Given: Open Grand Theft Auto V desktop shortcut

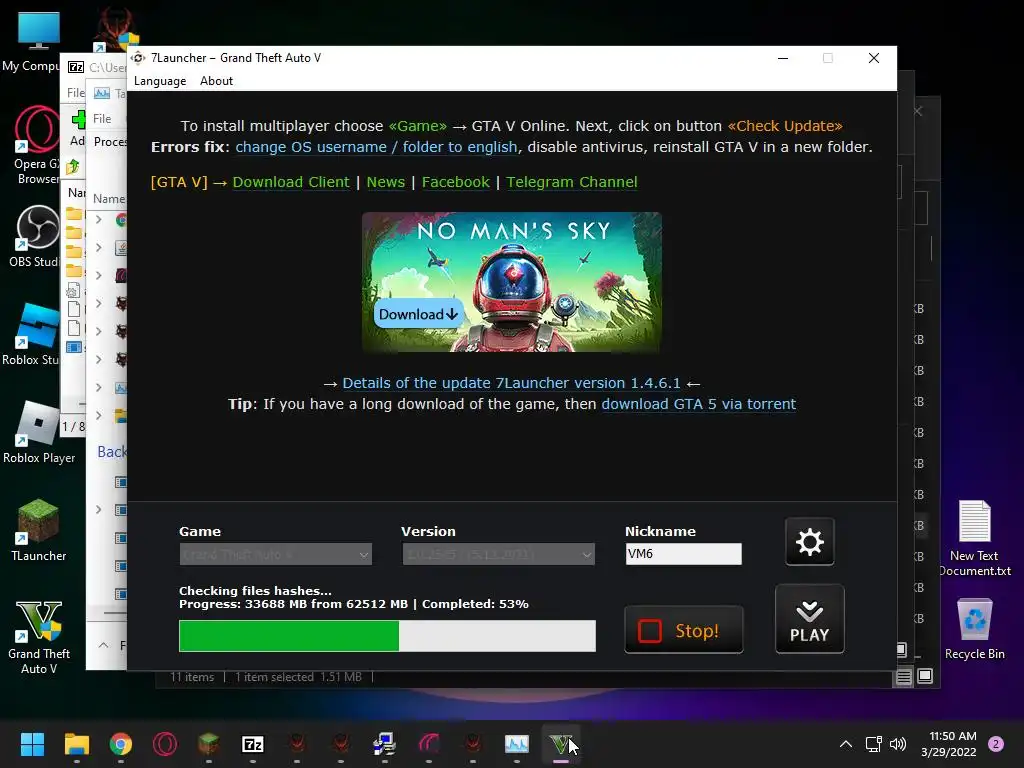Looking at the screenshot, I should pos(39,637).
